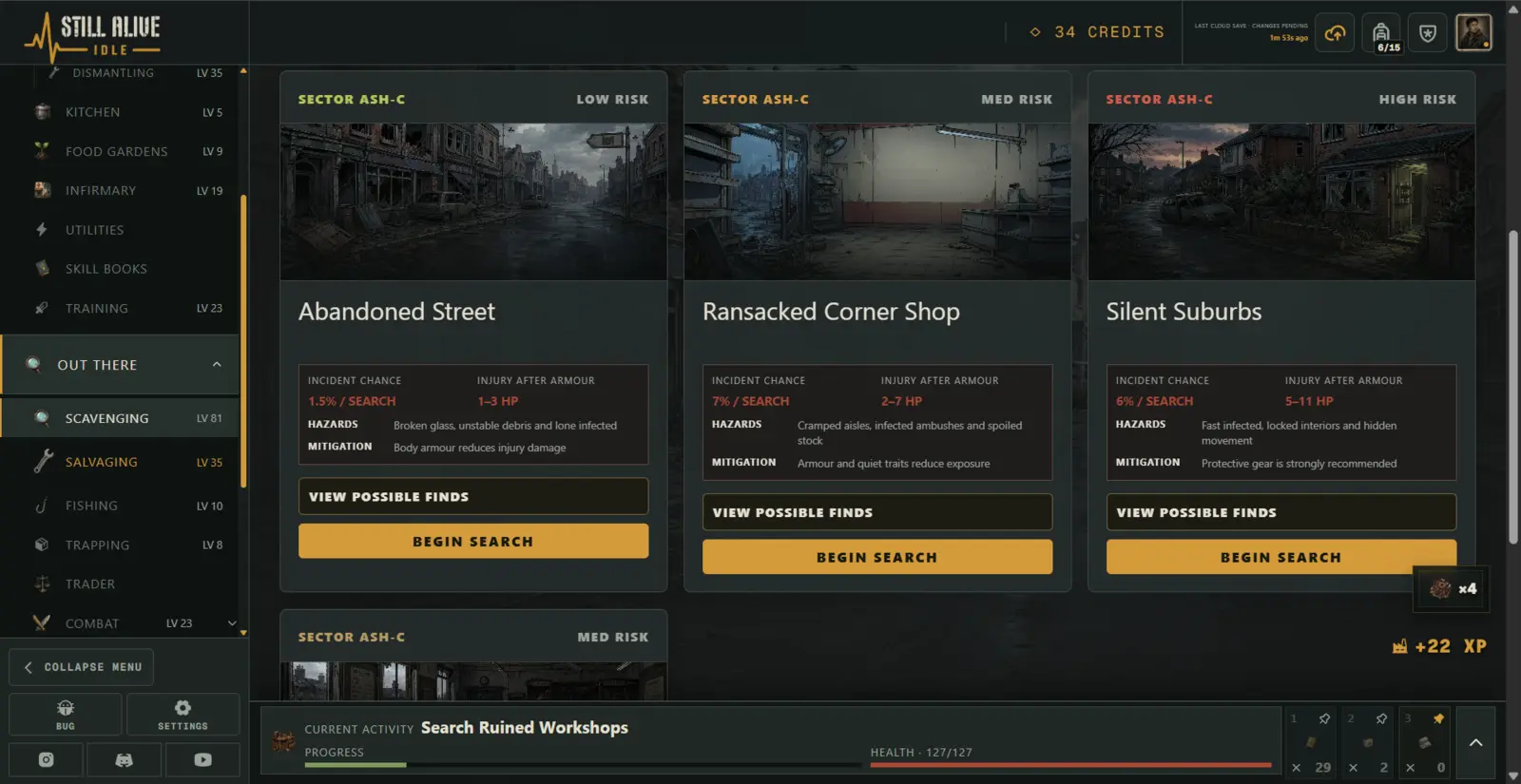This screenshot has height=784, width=1521.
Task: Open the shield star badge icon
Action: pyautogui.click(x=1427, y=33)
